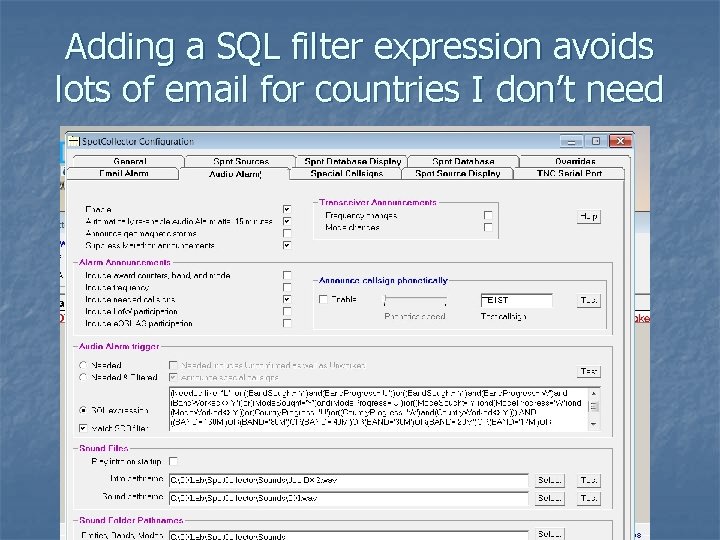Switch to the Email Alarm tab

coord(124,173)
